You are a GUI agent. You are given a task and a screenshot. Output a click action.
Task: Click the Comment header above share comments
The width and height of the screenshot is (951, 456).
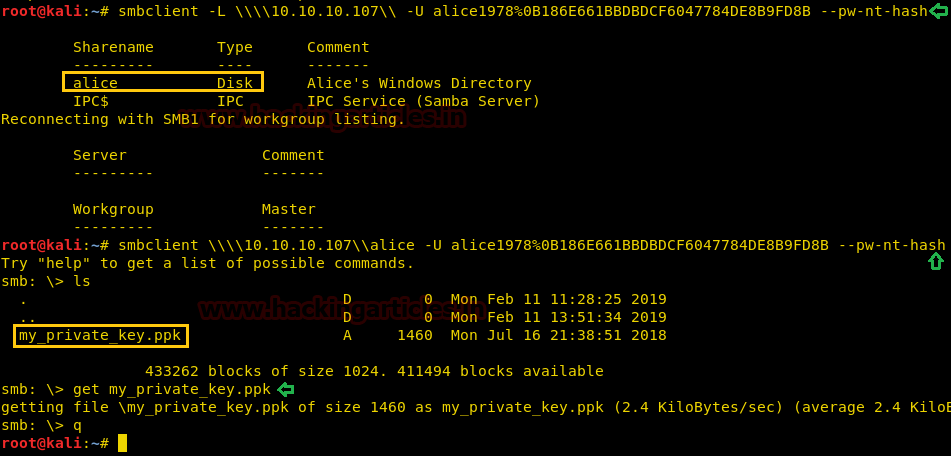(338, 47)
